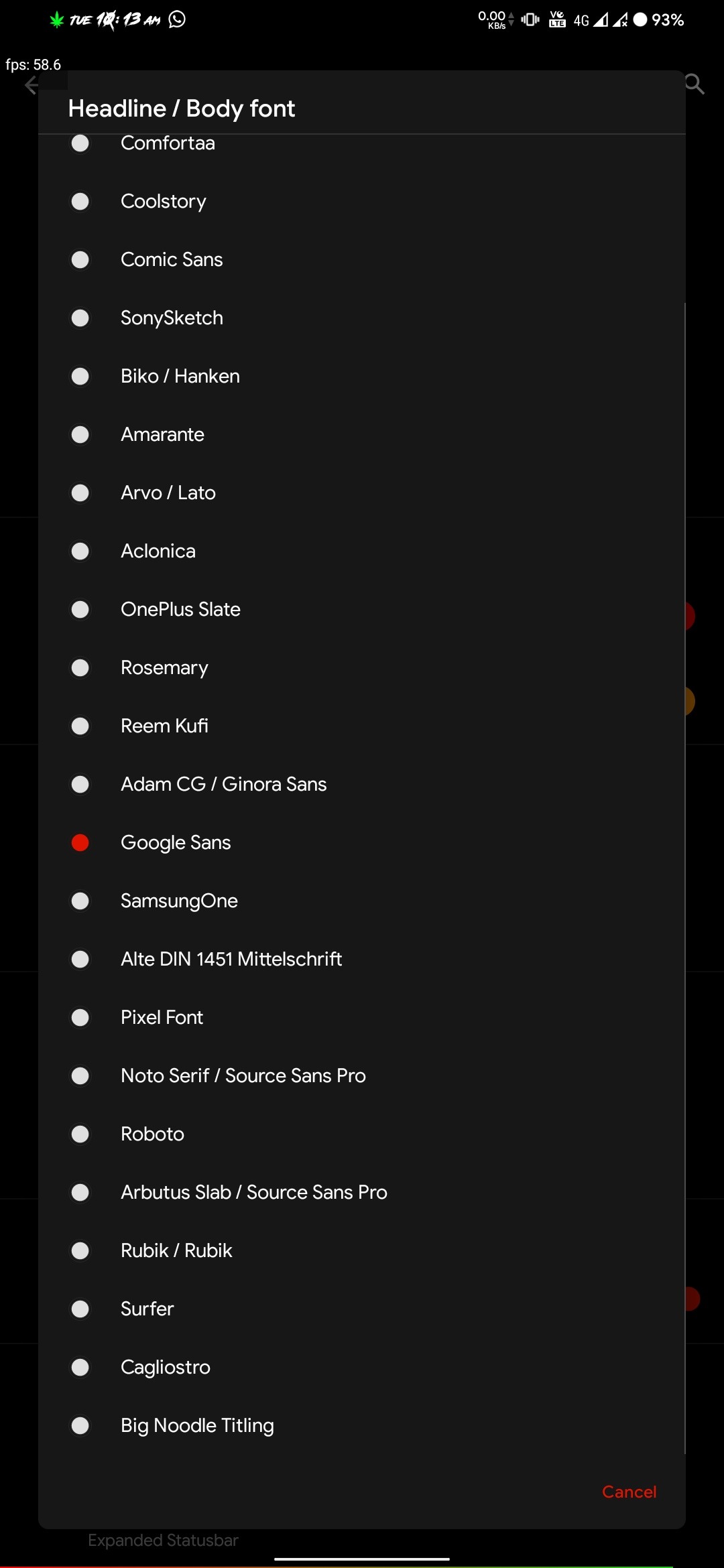Pick Rosemary from the font list
Viewport: 724px width, 1568px height.
coord(164,667)
